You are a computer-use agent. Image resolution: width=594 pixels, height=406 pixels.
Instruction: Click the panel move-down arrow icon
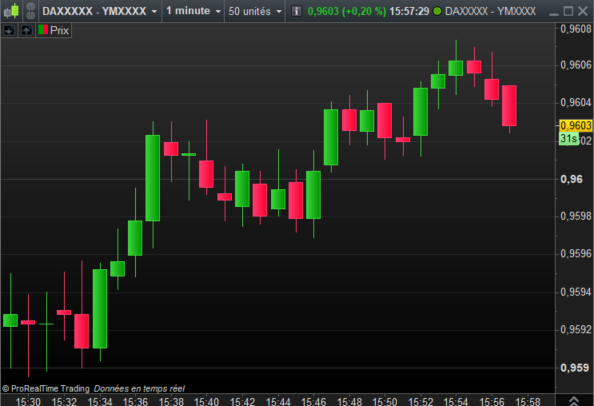(9, 30)
